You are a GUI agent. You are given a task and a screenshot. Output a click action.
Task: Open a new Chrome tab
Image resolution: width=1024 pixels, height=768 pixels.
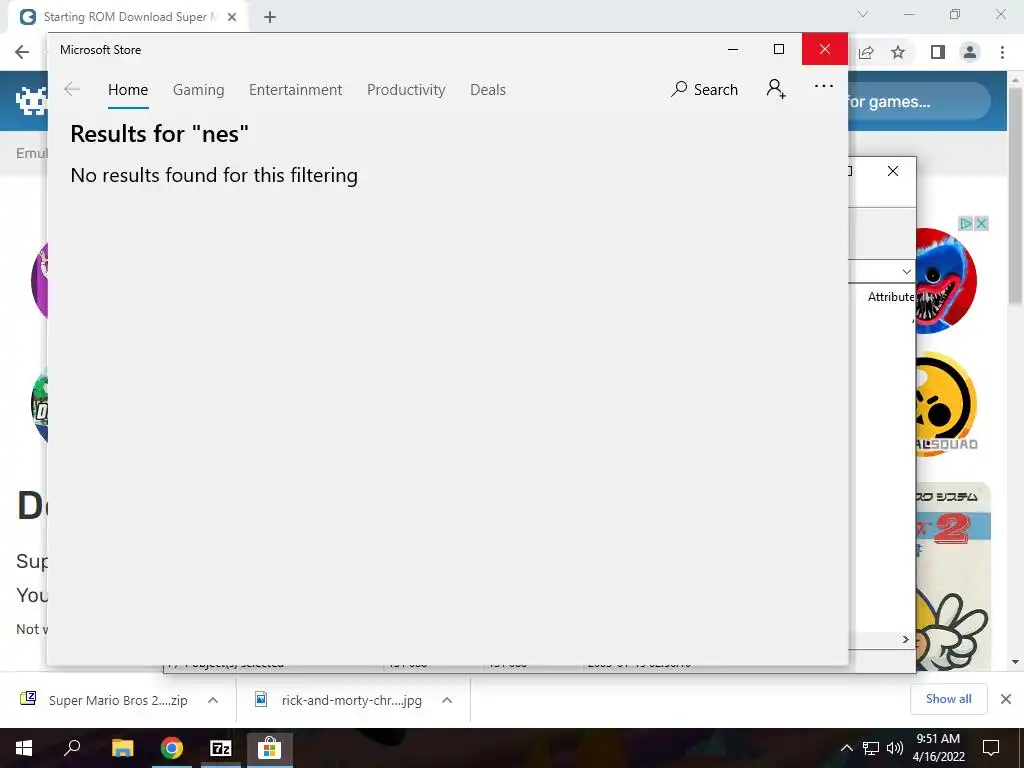(x=270, y=17)
